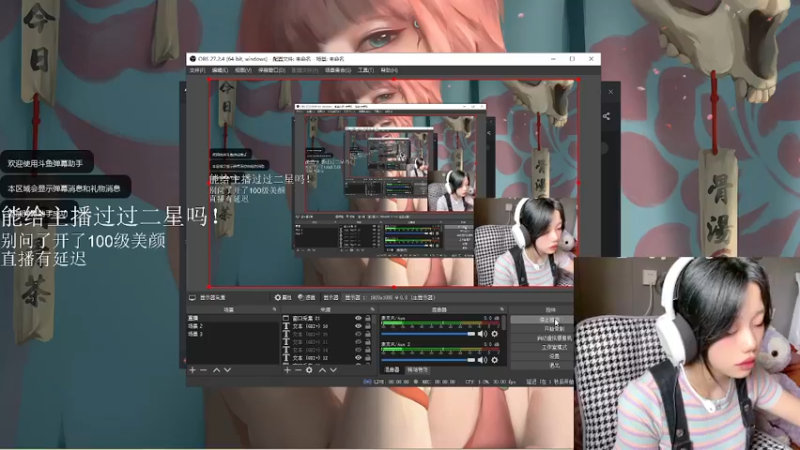This screenshot has width=800, height=450.
Task: Toggle the lock of 文本 (GDI+) 16 source
Action: 367,326
